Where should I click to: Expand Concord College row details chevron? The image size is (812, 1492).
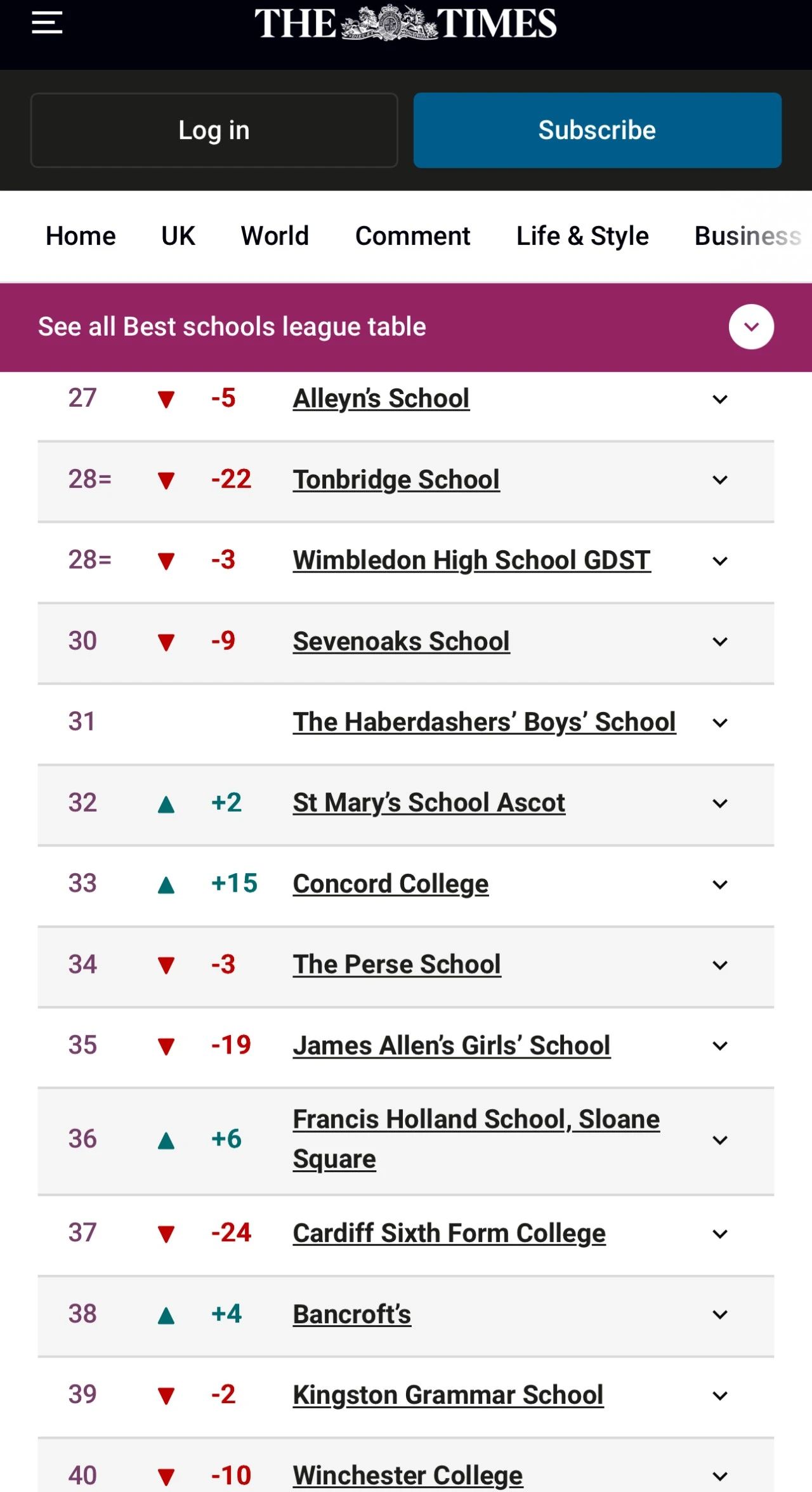(720, 885)
